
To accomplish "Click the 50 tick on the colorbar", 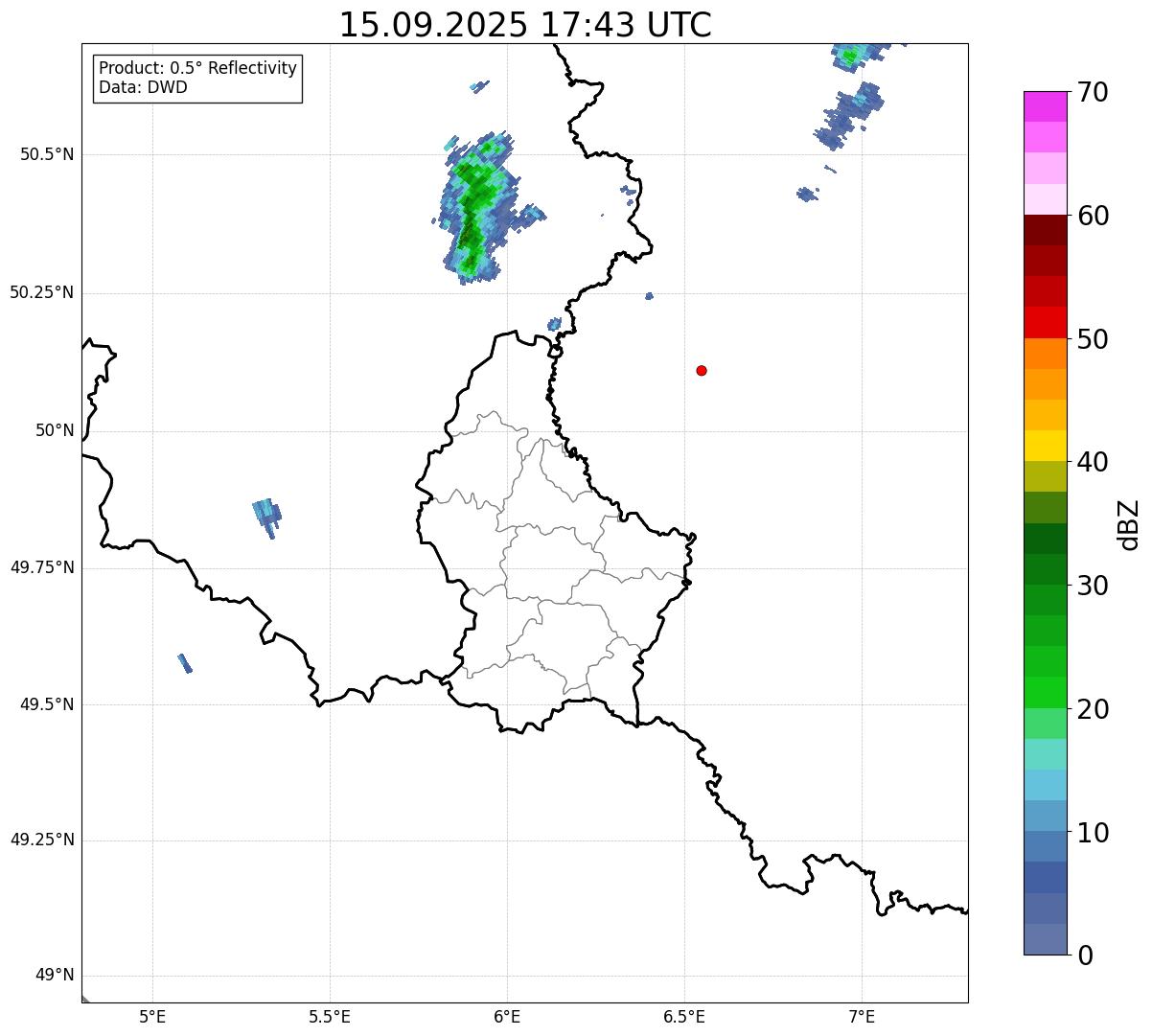I will pyautogui.click(x=1093, y=339).
